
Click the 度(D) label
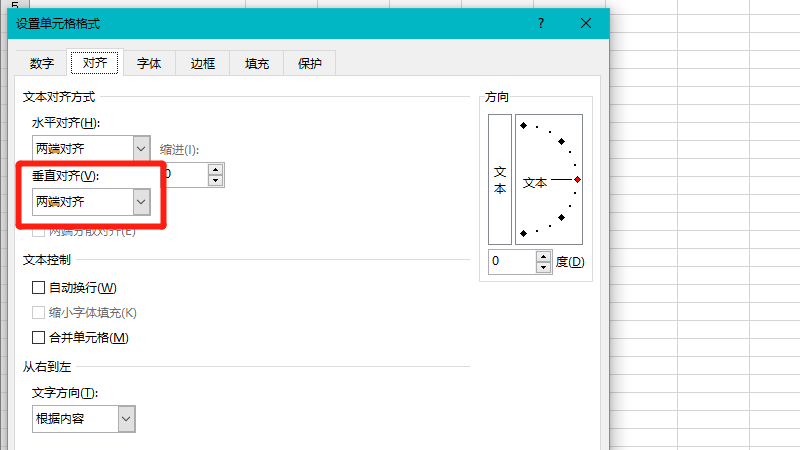(x=570, y=262)
